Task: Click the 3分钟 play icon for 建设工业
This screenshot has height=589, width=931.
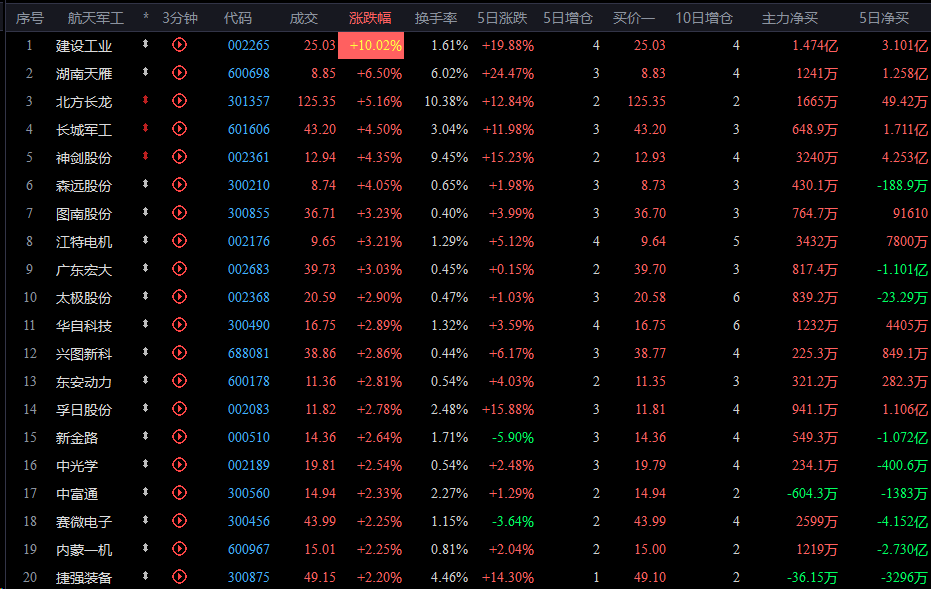Action: tap(179, 45)
